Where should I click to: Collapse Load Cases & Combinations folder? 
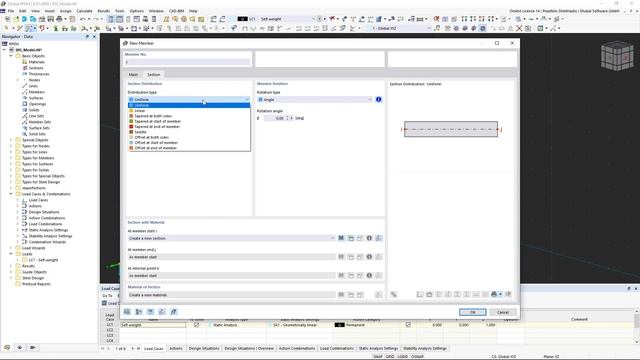(11, 194)
